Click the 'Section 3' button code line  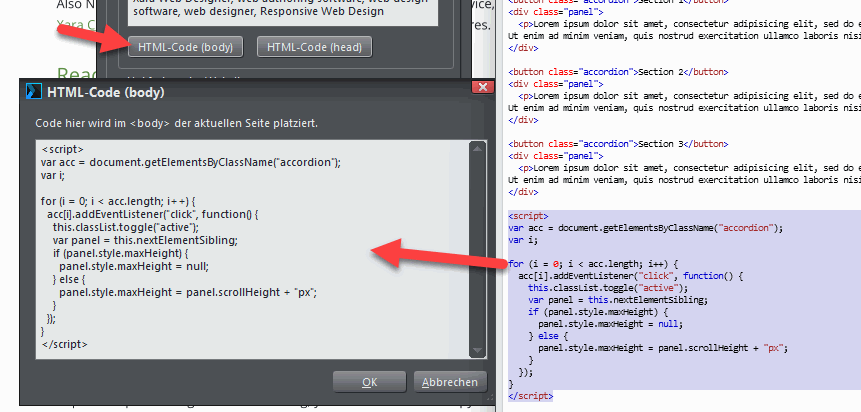click(x=618, y=144)
